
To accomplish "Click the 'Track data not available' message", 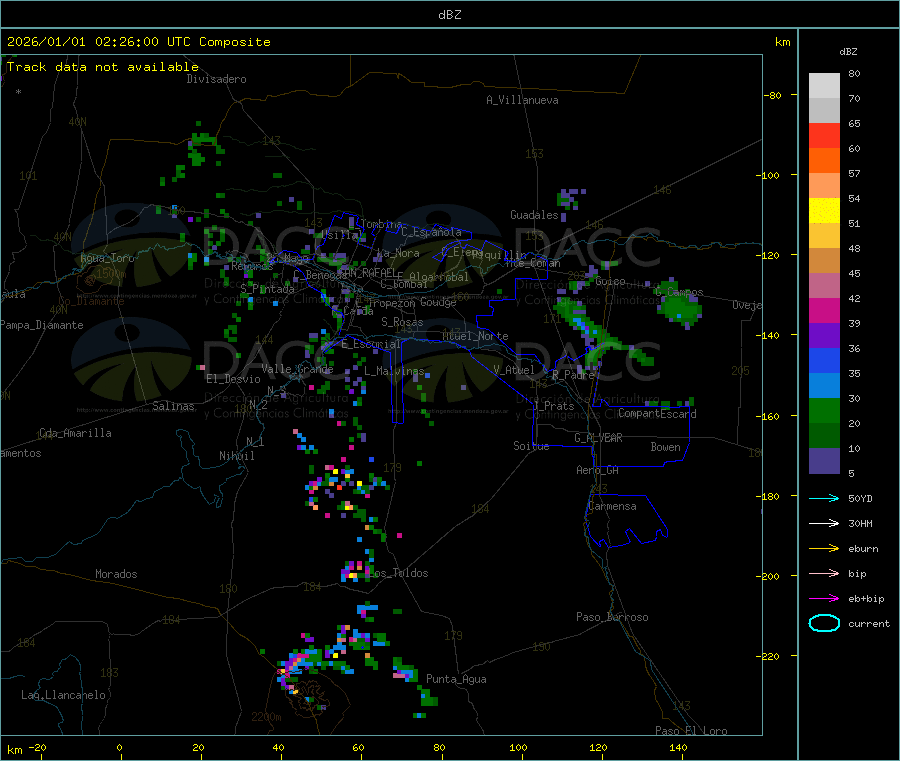I will (103, 67).
